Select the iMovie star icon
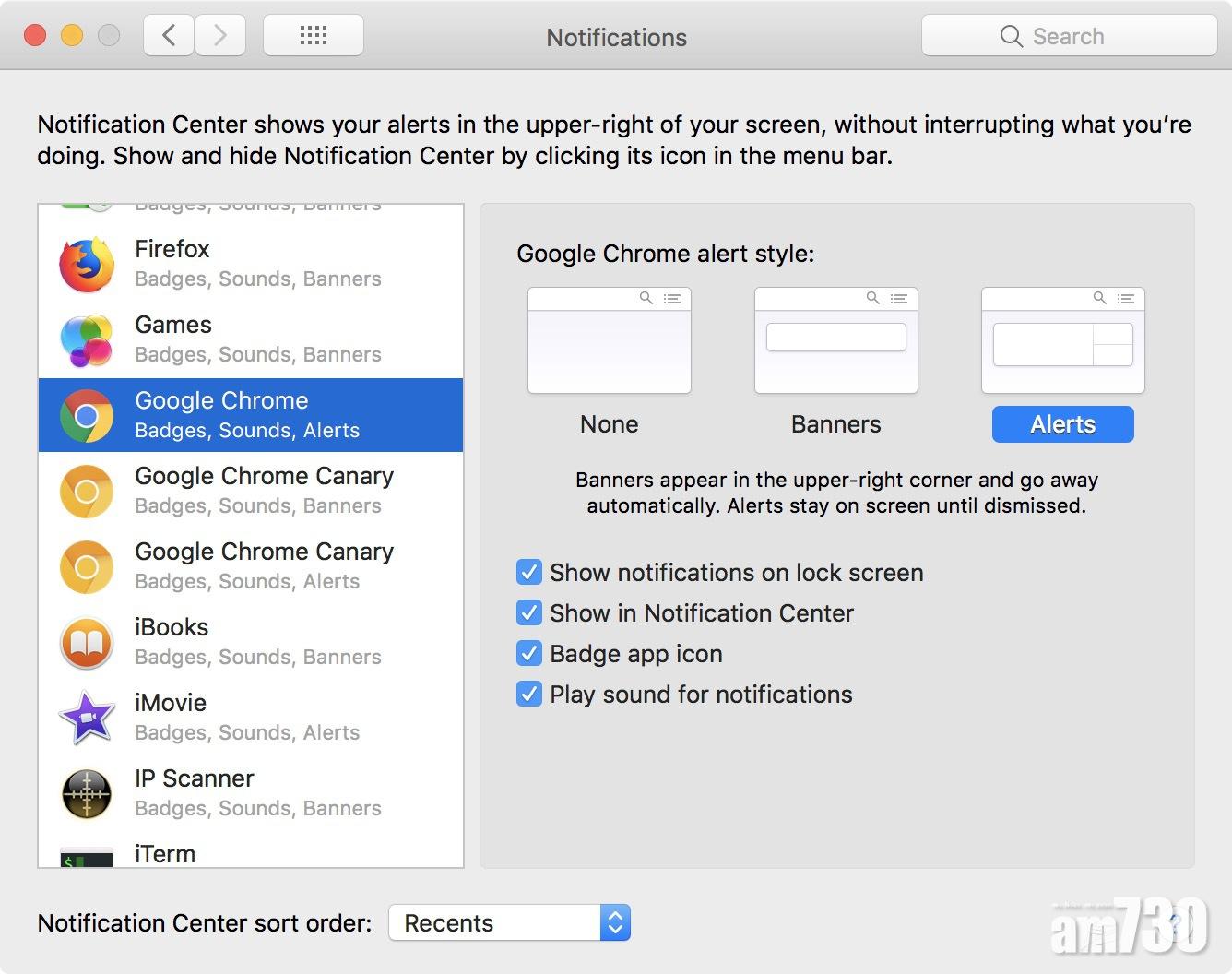This screenshot has height=974, width=1232. coord(87,719)
